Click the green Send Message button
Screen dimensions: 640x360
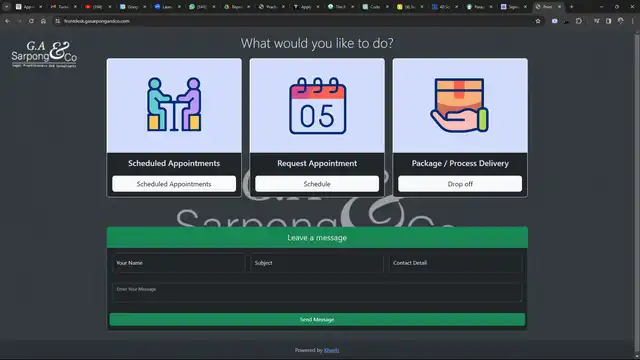point(317,320)
